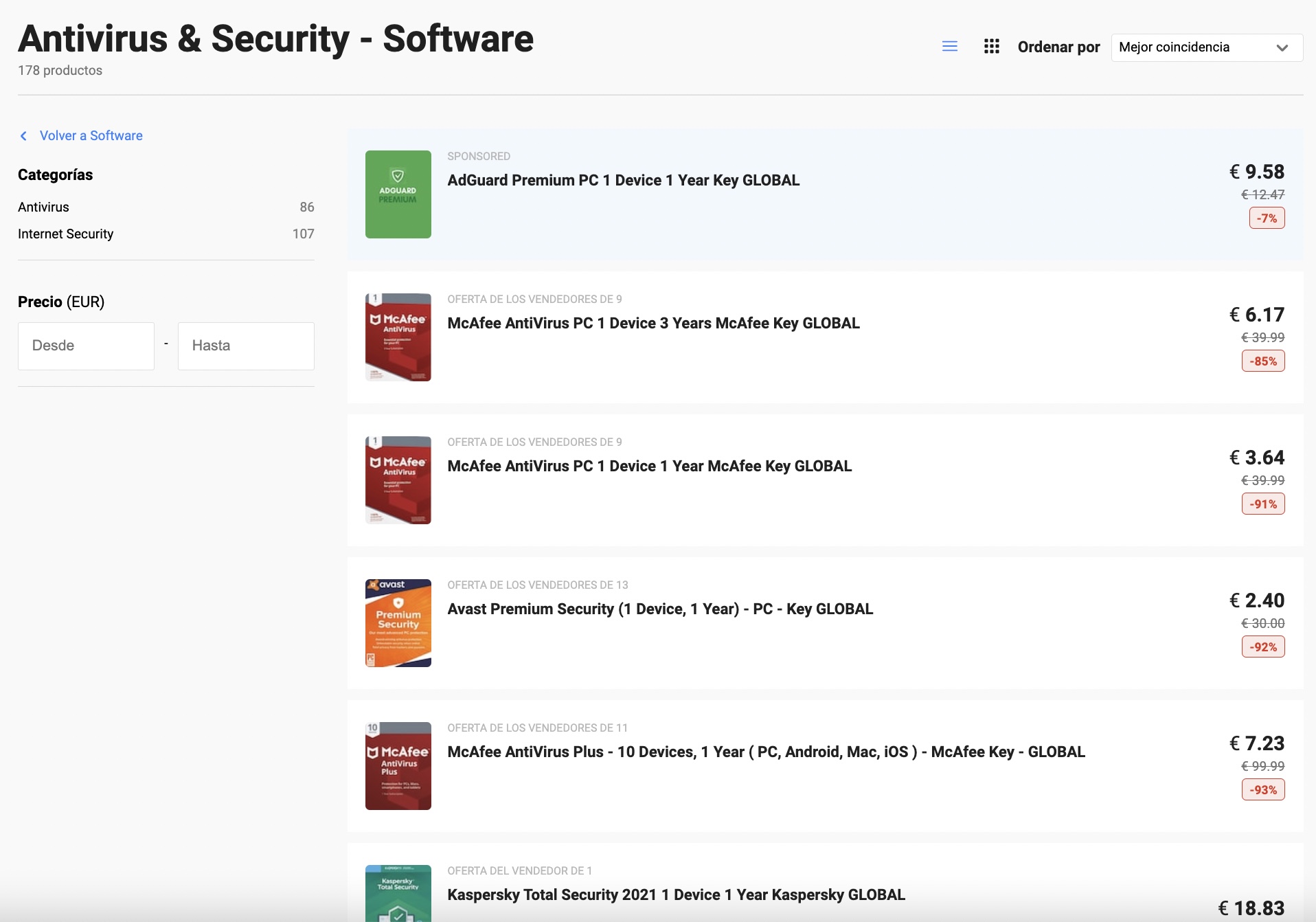Screen dimensions: 1316x922
Task: Click the € 3.64 McAfee price
Action: coord(1257,458)
